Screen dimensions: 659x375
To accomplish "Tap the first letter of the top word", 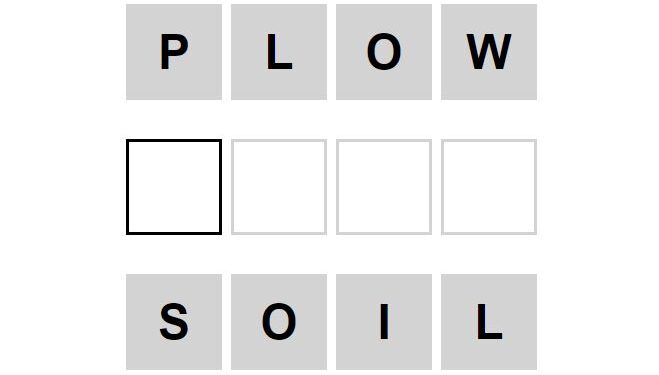I will pyautogui.click(x=174, y=52).
